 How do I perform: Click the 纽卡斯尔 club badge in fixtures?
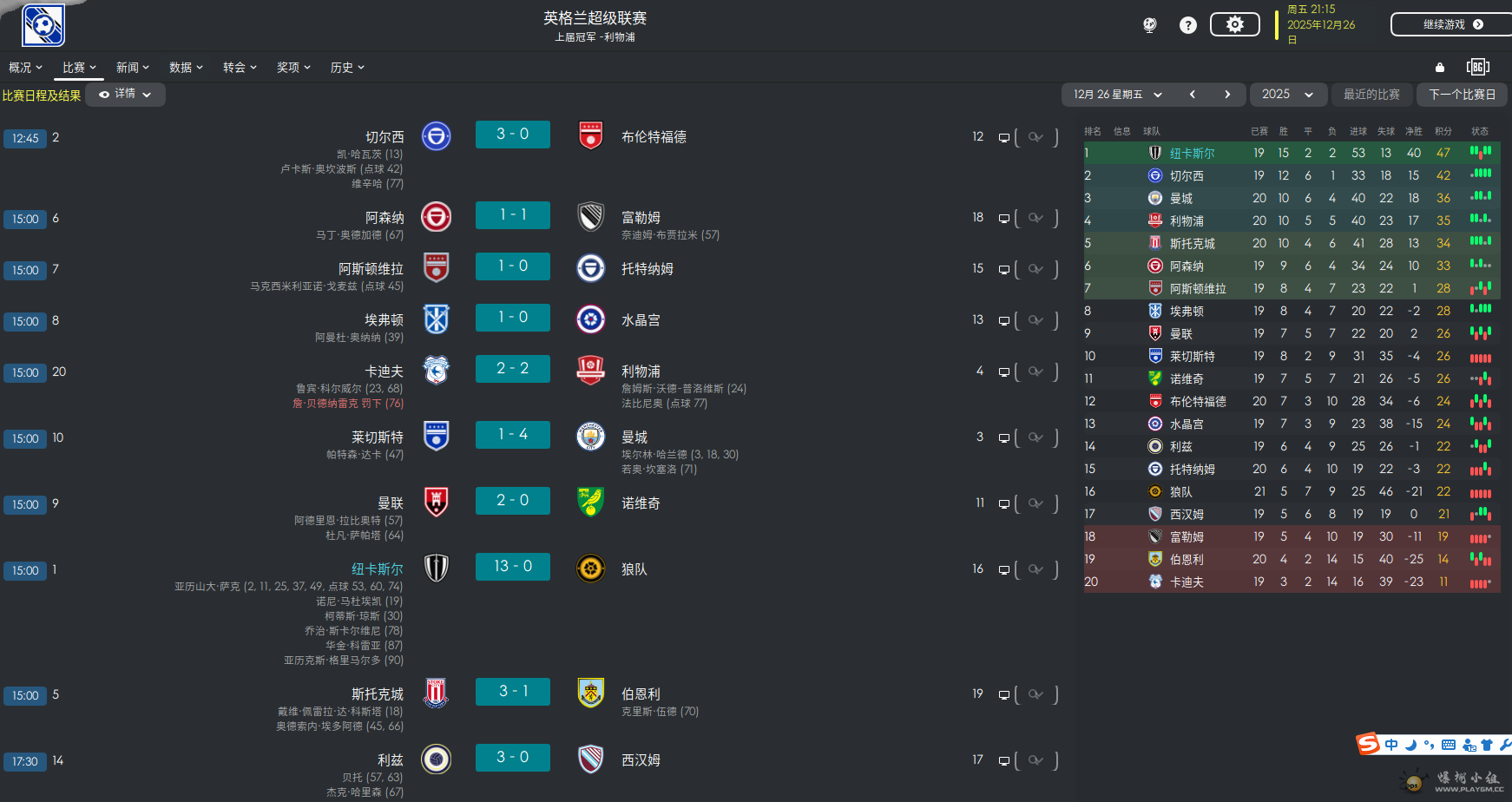(436, 569)
